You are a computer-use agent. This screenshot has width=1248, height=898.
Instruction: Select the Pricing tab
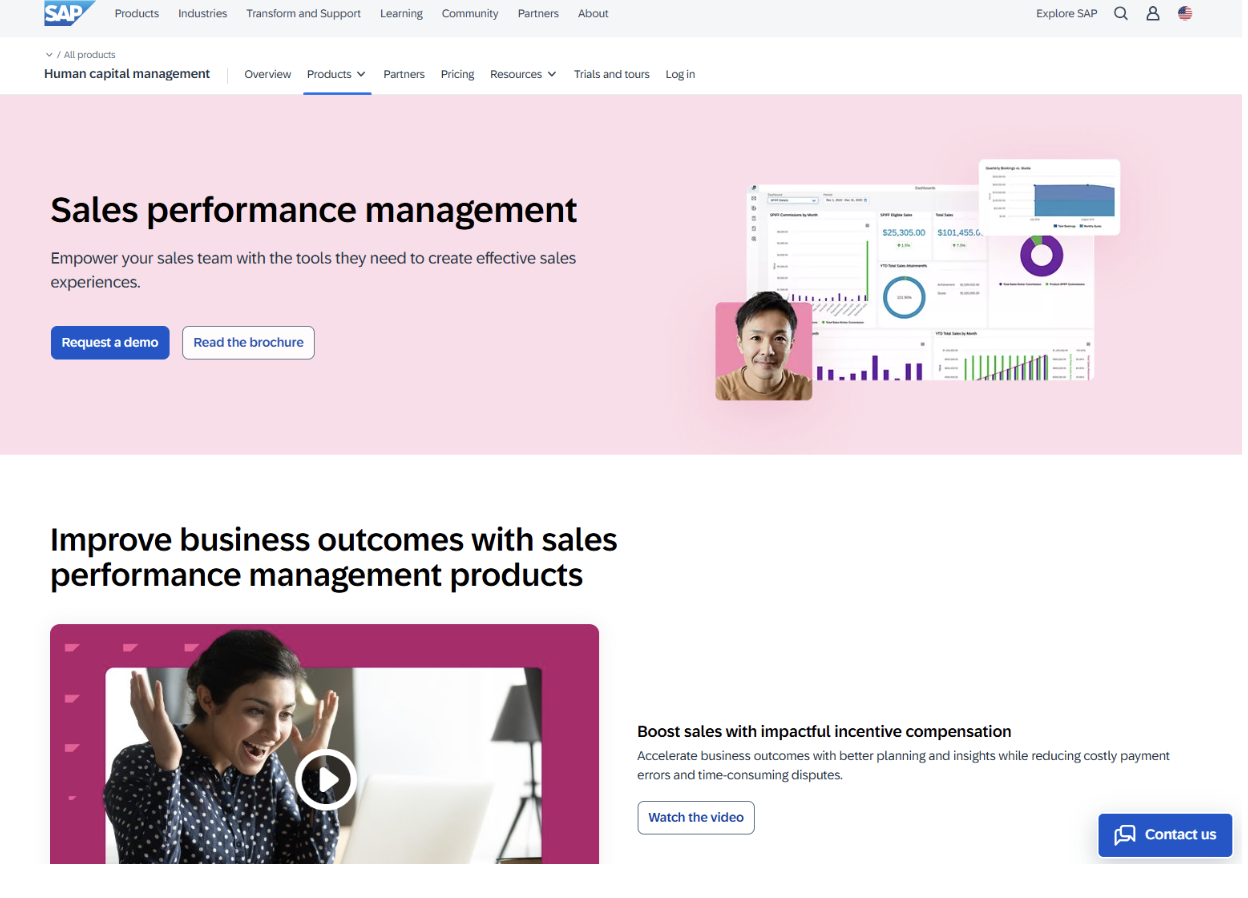tap(457, 74)
